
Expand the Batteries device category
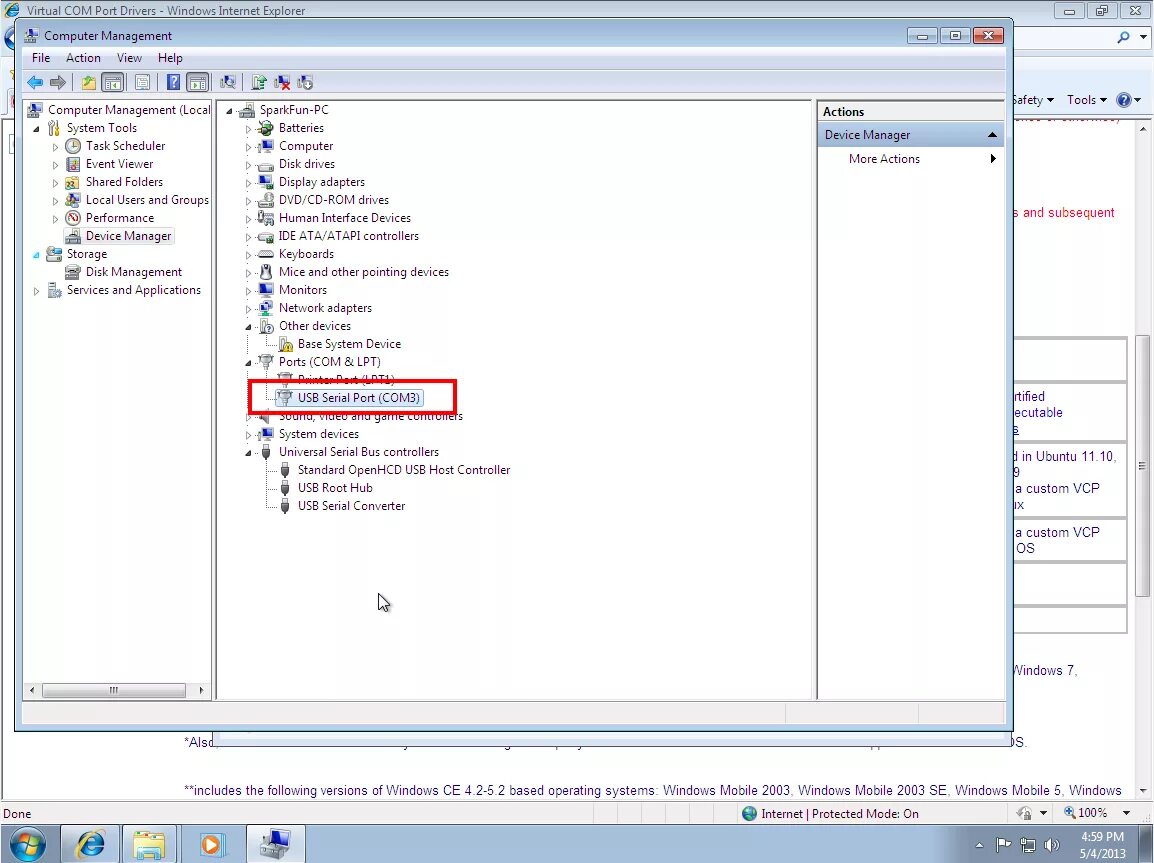(248, 129)
